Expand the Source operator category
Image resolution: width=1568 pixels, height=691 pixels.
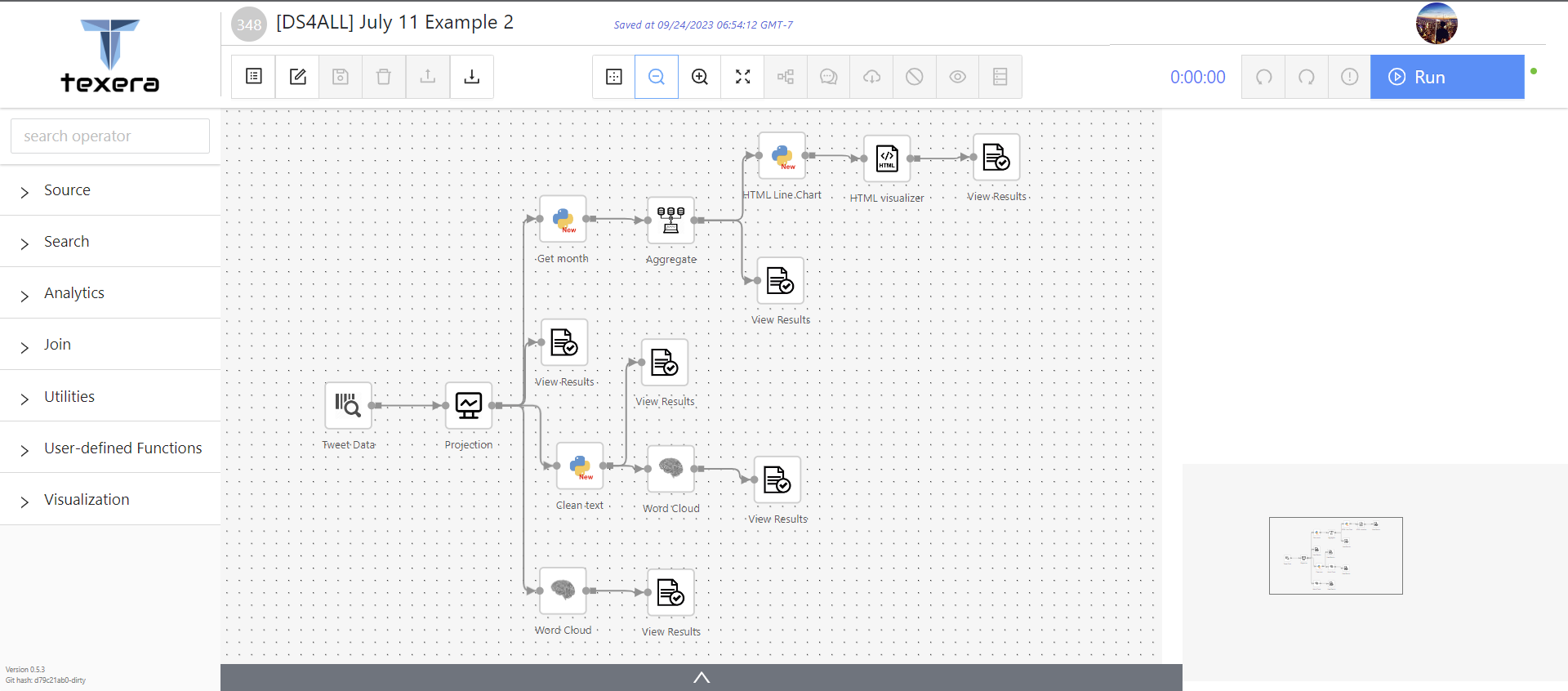pos(110,190)
